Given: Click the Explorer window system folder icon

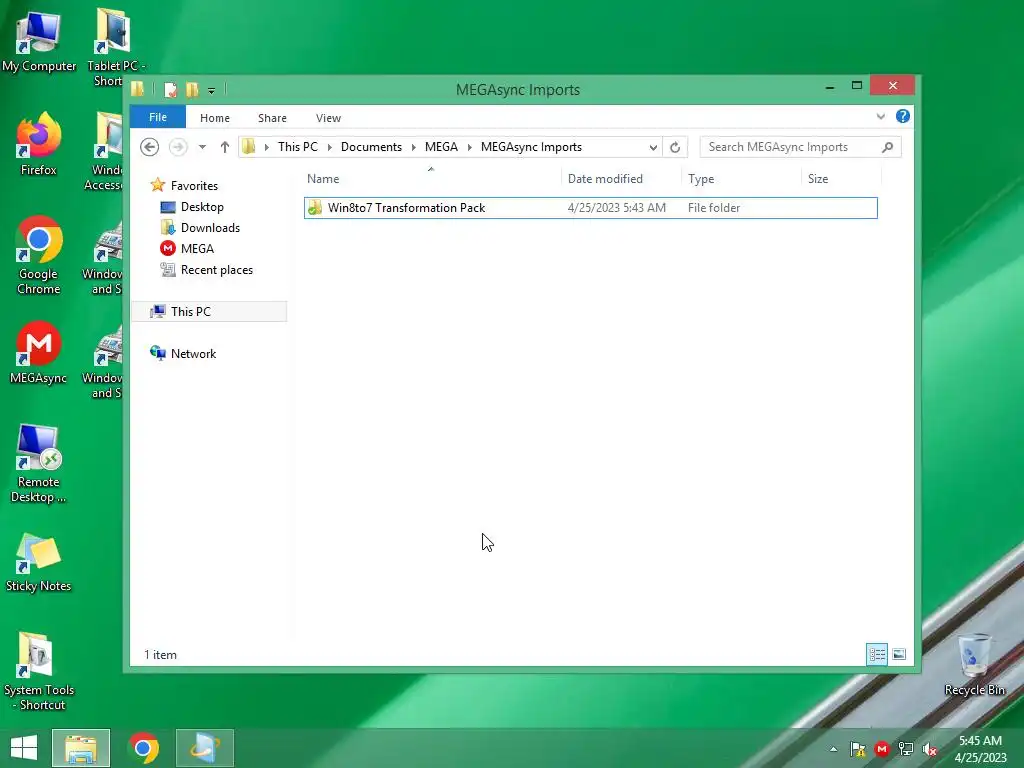Looking at the screenshot, I should pyautogui.click(x=138, y=89).
